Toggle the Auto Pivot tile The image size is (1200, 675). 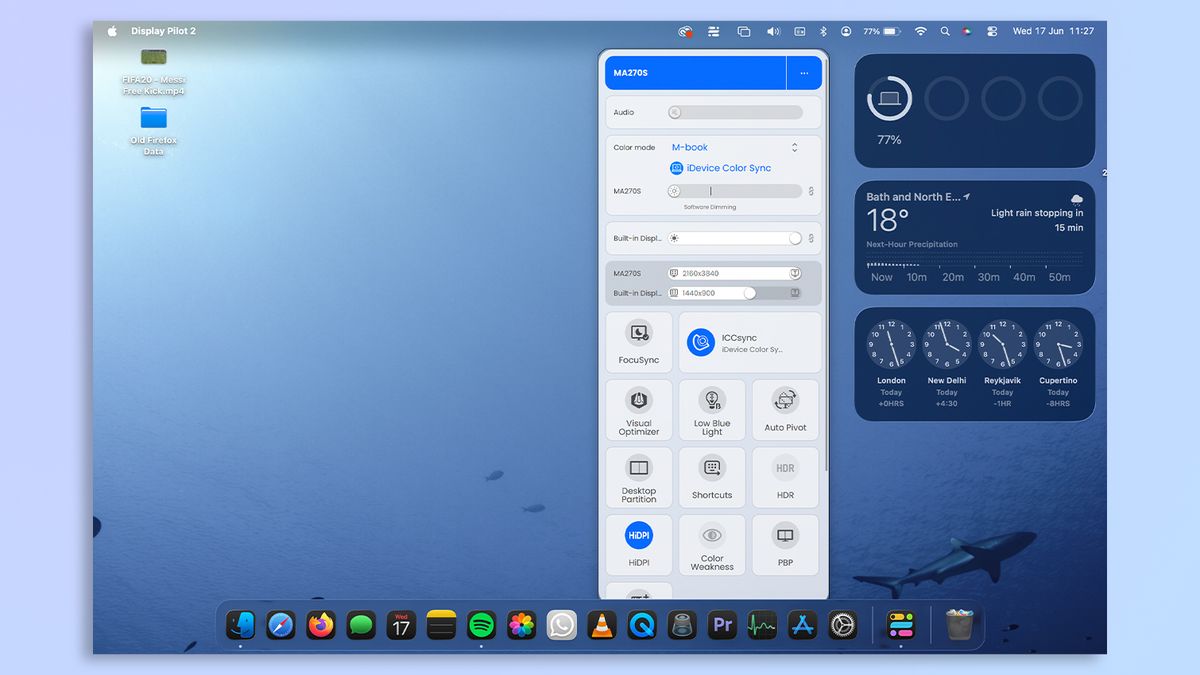(x=785, y=410)
